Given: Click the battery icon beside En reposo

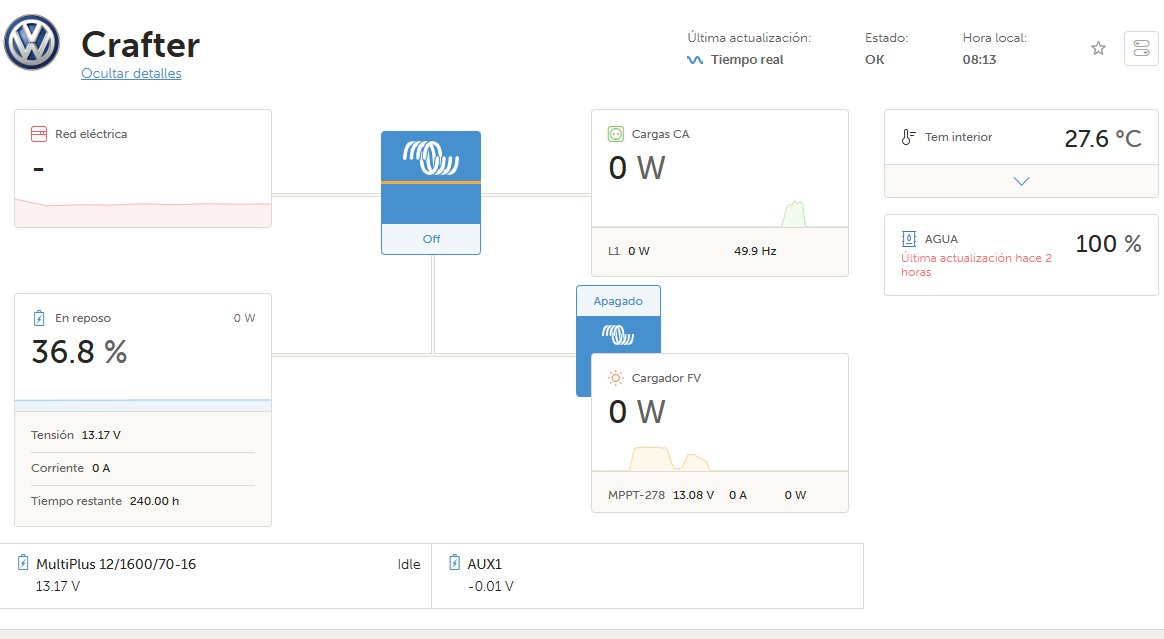Looking at the screenshot, I should pyautogui.click(x=39, y=318).
